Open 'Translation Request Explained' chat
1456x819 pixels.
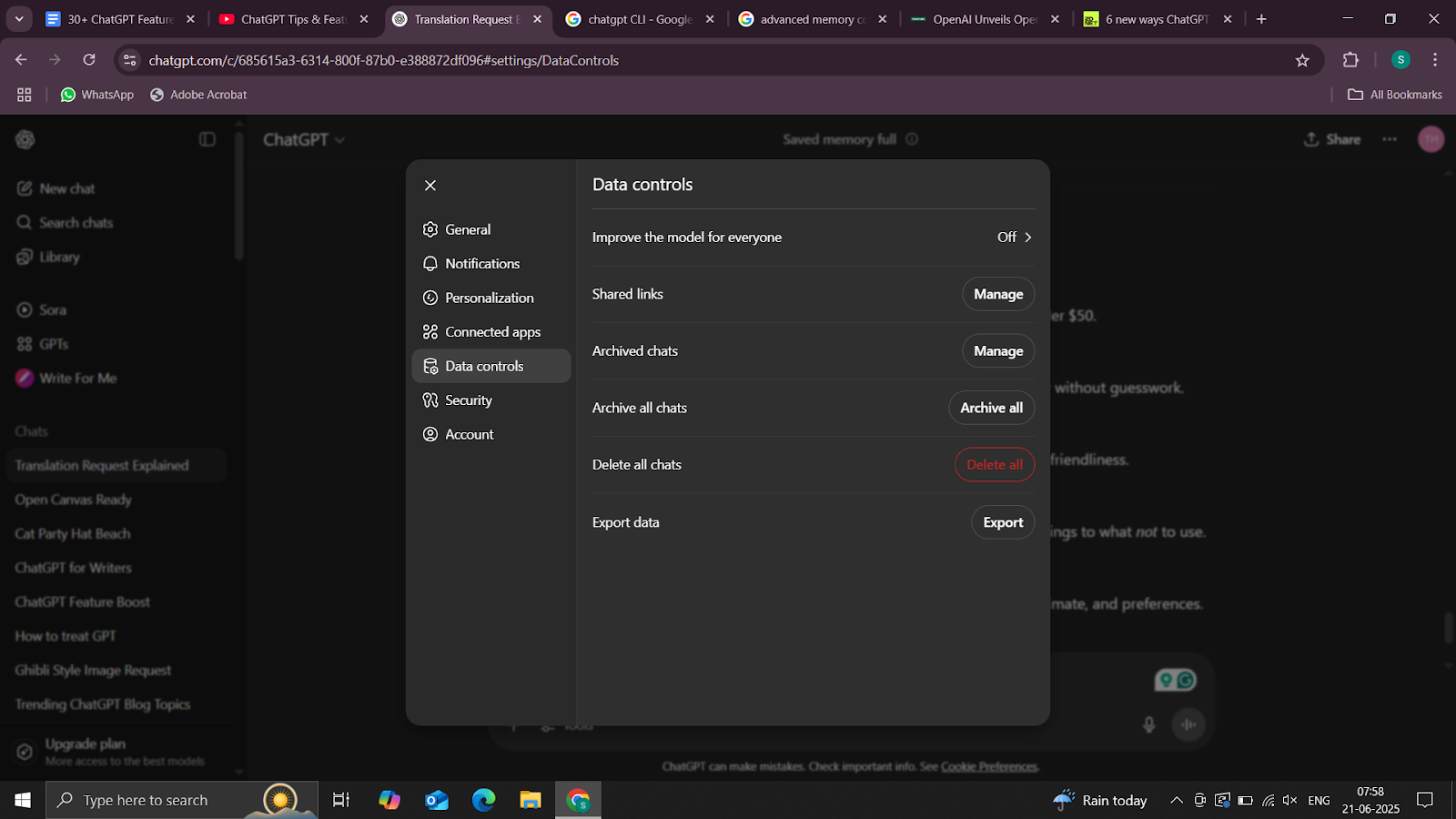116,465
